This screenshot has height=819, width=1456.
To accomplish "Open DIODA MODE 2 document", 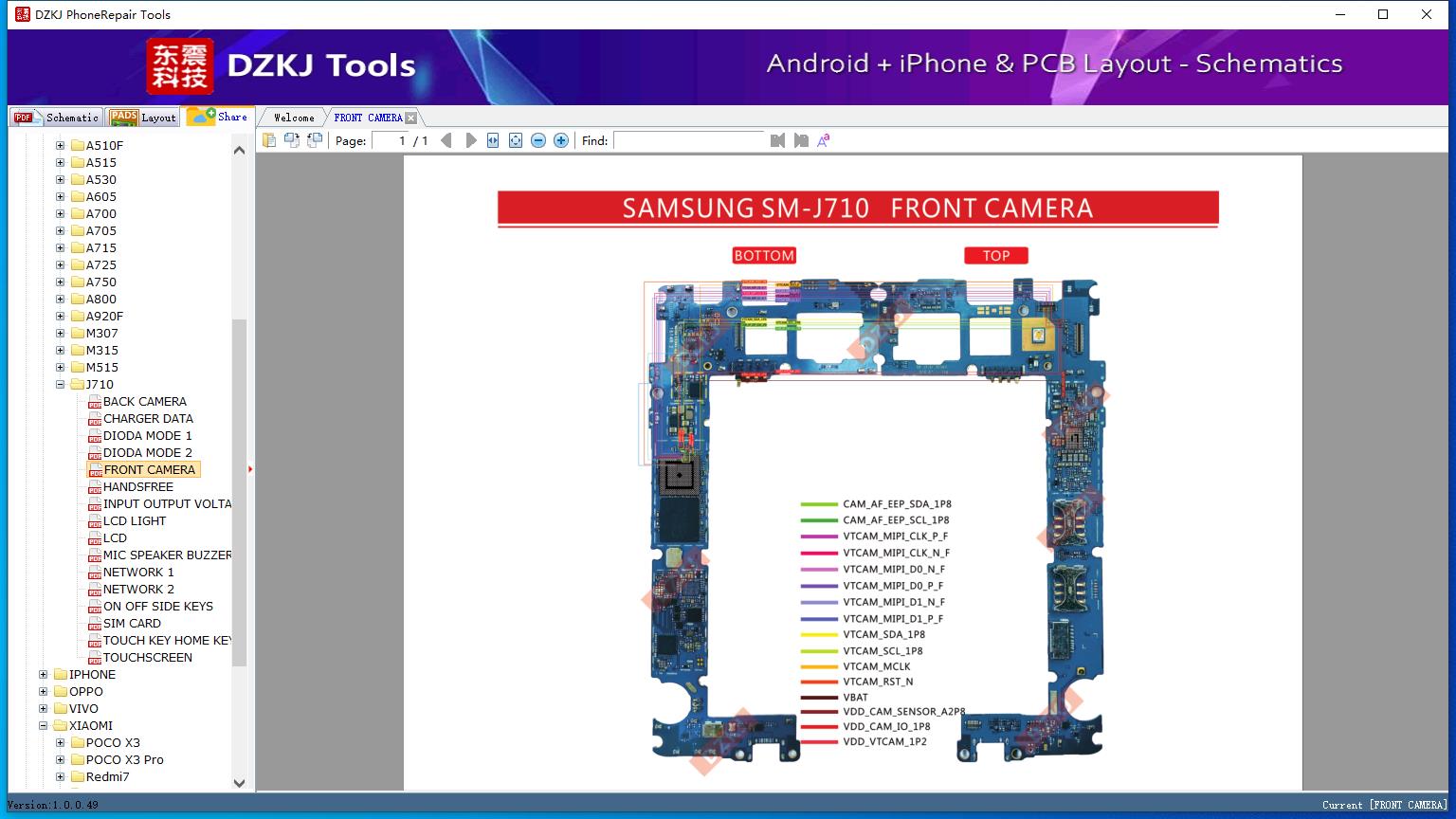I will tap(147, 453).
